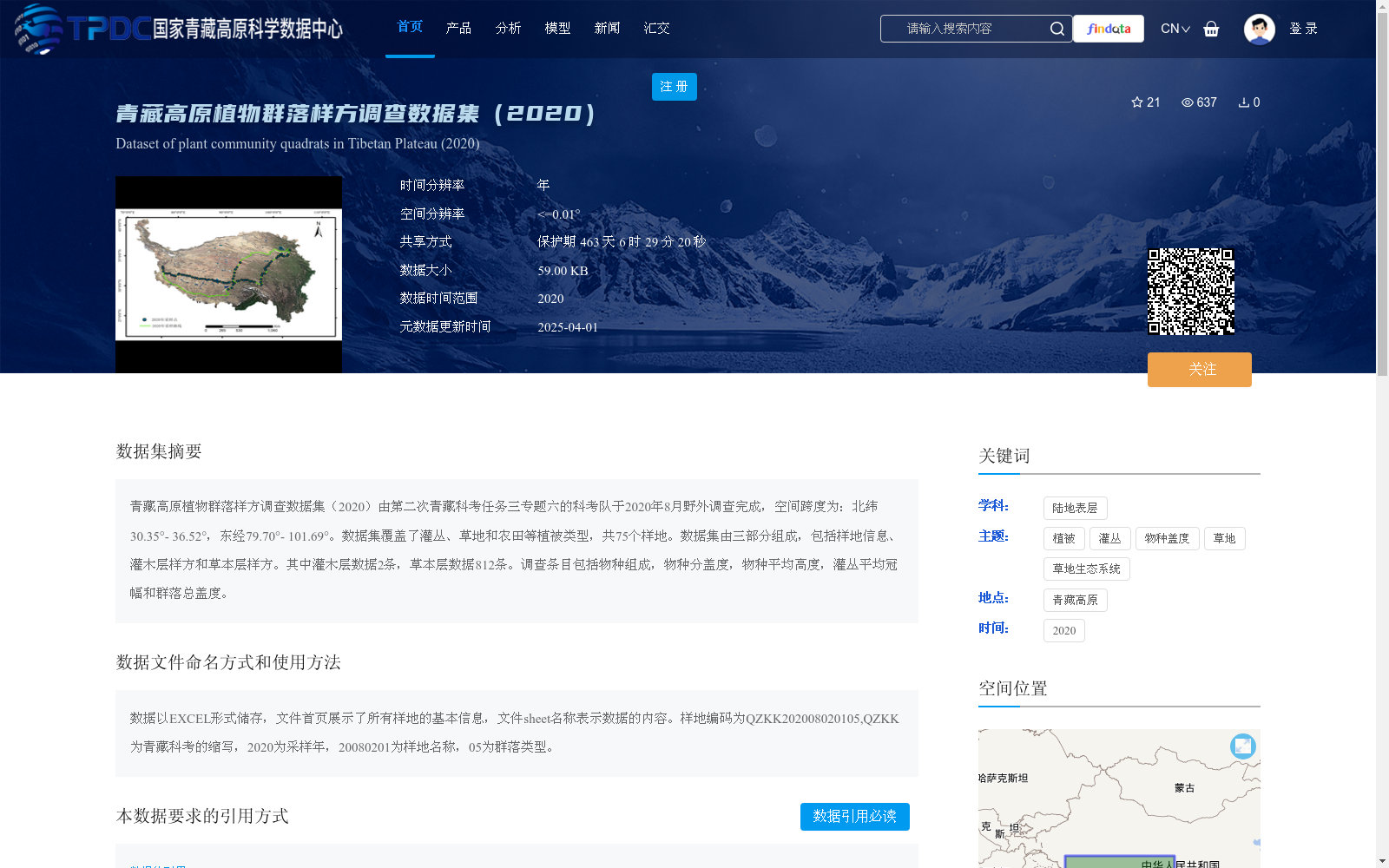Select the 植被 keyword tag
Screen dimensions: 1389x868
coord(1064,538)
